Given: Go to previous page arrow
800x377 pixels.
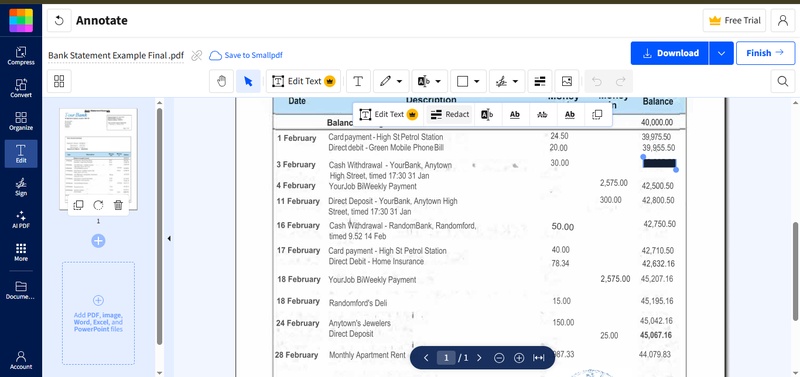Looking at the screenshot, I should [x=426, y=358].
